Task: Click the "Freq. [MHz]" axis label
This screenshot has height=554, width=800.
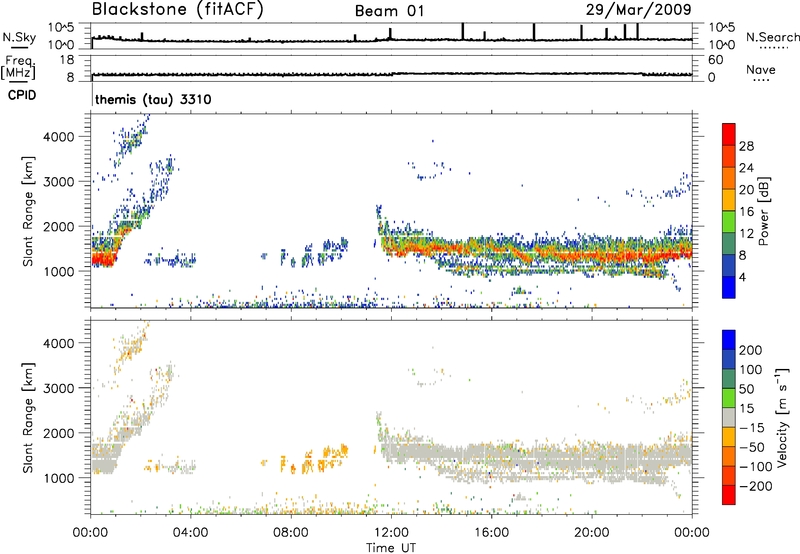Action: [x=18, y=67]
